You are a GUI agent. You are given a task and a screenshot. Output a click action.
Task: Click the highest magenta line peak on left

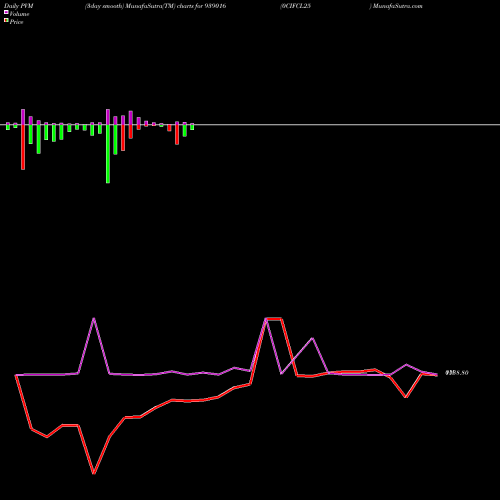click(94, 318)
